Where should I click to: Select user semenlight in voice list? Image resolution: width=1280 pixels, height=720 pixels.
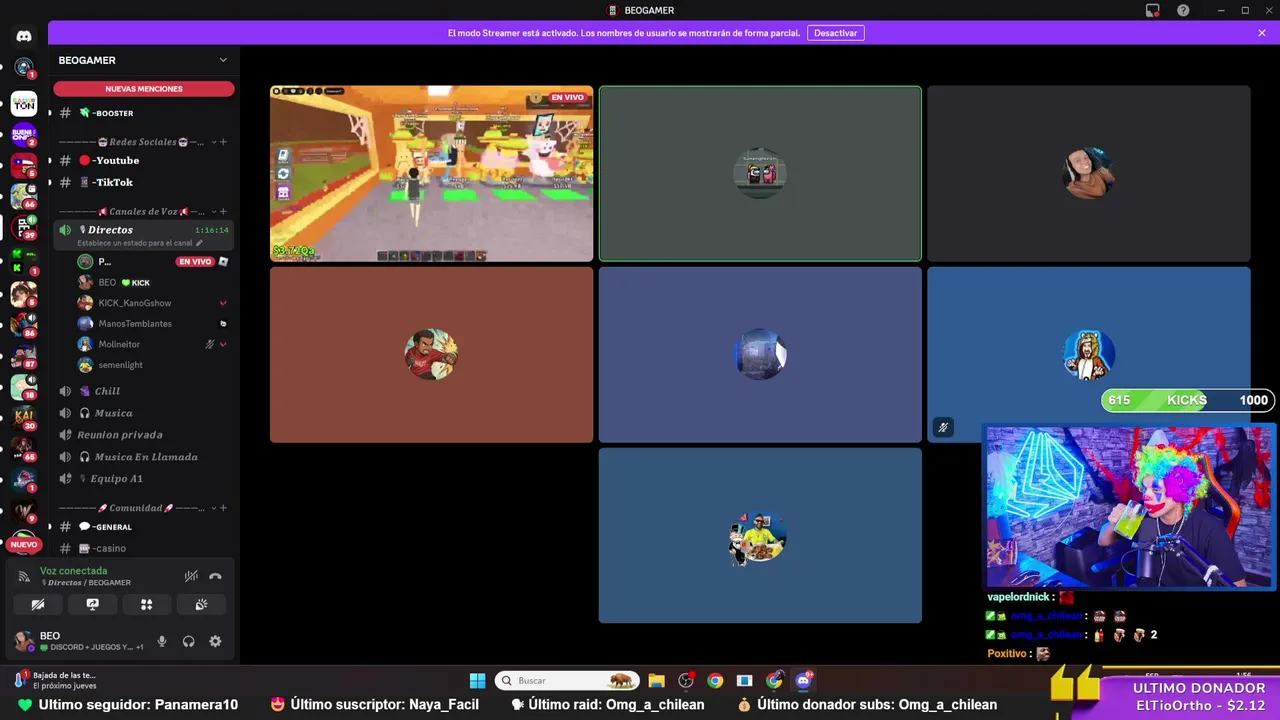pyautogui.click(x=153, y=365)
